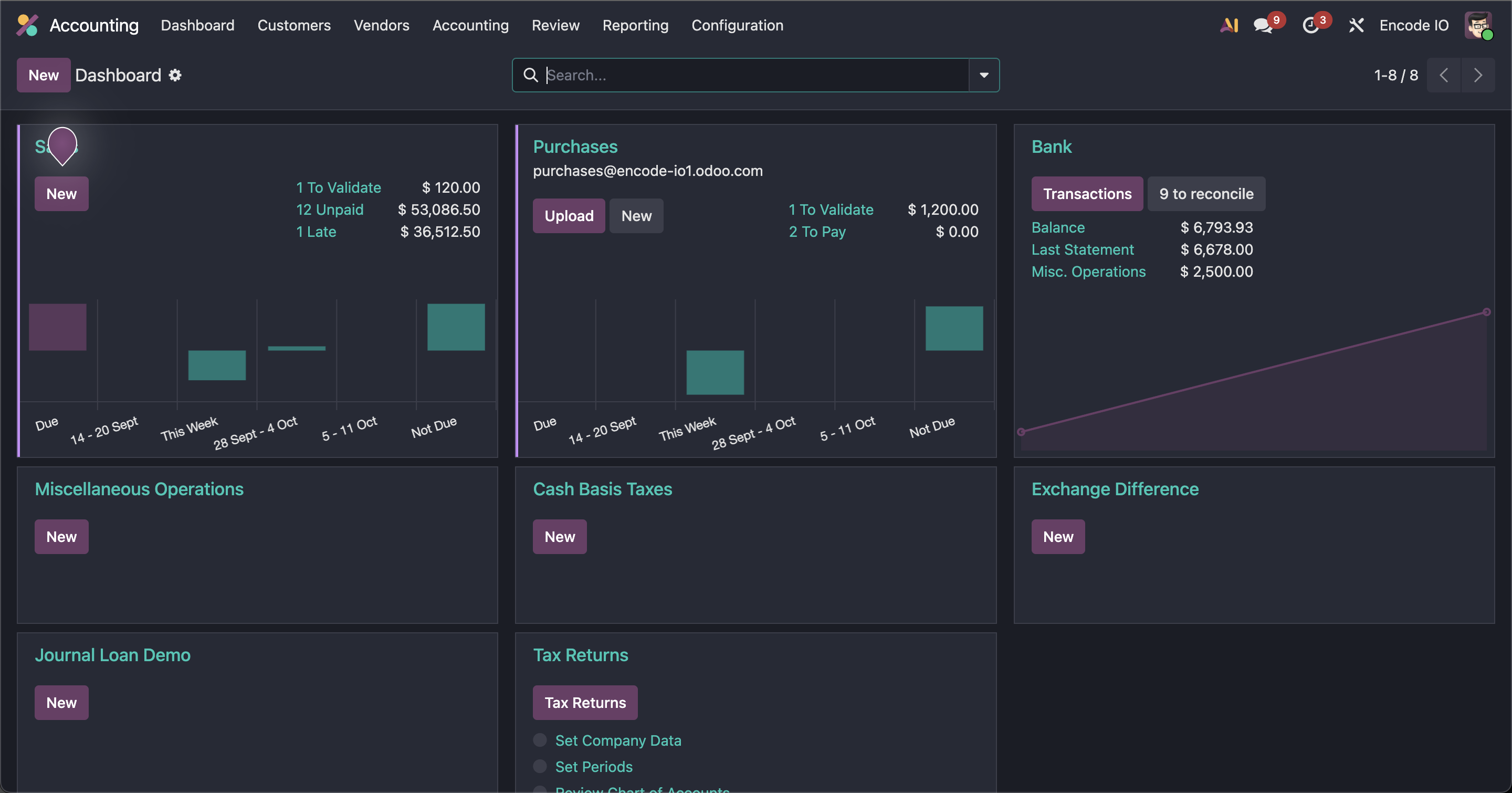The height and width of the screenshot is (793, 1512).
Task: Click the onboarding tooltip pin on Sales card
Action: (x=62, y=145)
